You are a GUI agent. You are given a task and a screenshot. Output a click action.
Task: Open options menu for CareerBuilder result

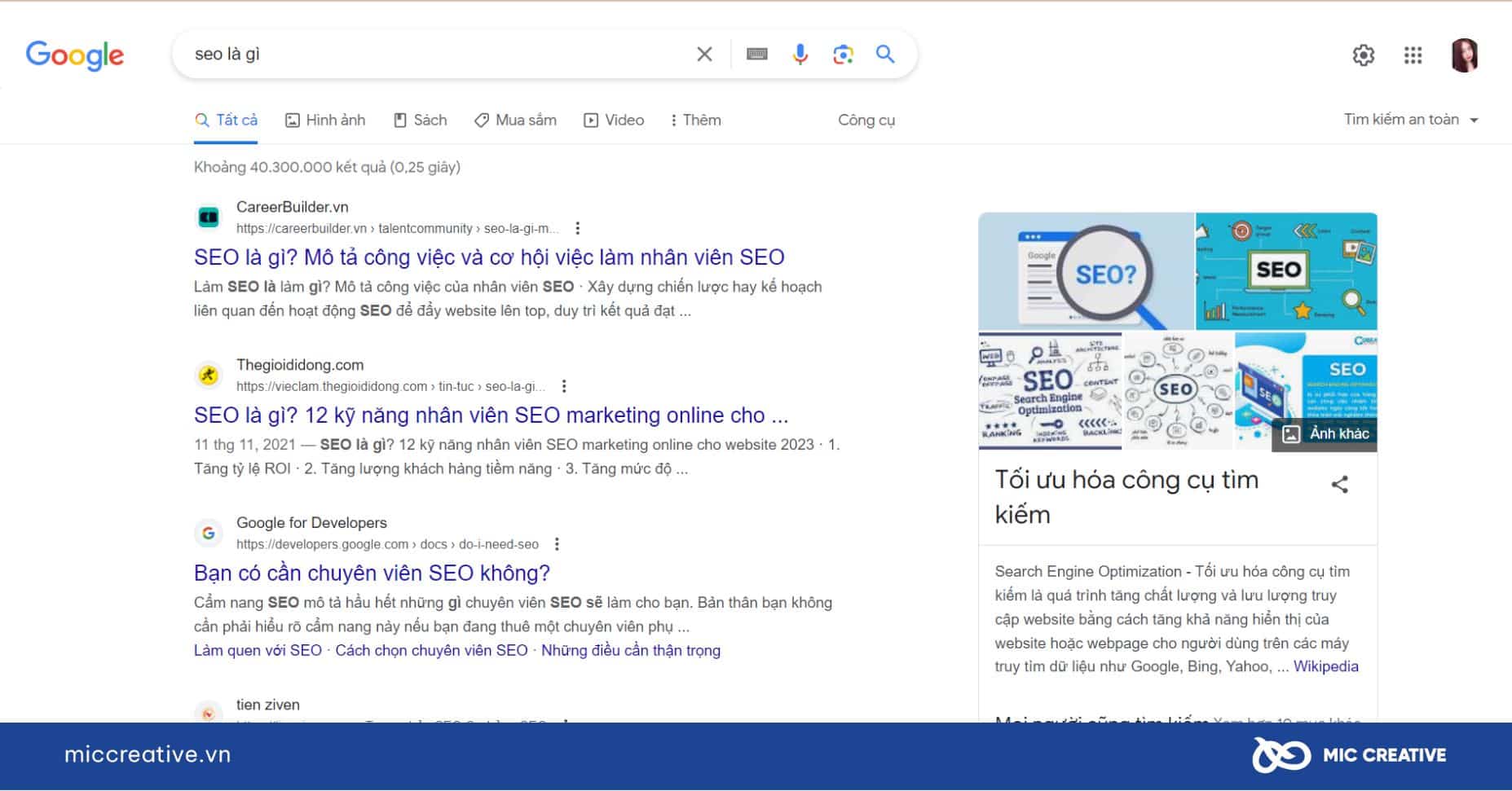coord(578,228)
